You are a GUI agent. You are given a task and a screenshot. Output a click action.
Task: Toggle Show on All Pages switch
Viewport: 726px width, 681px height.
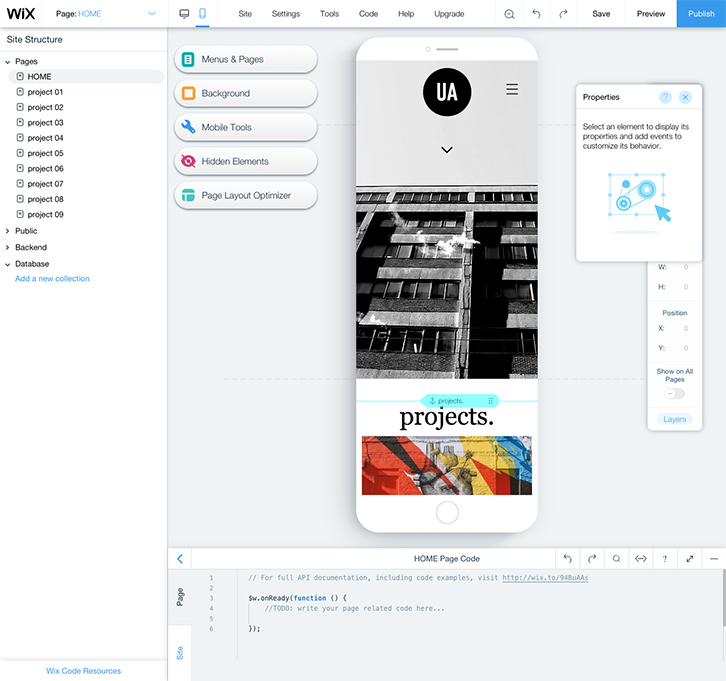tap(674, 394)
